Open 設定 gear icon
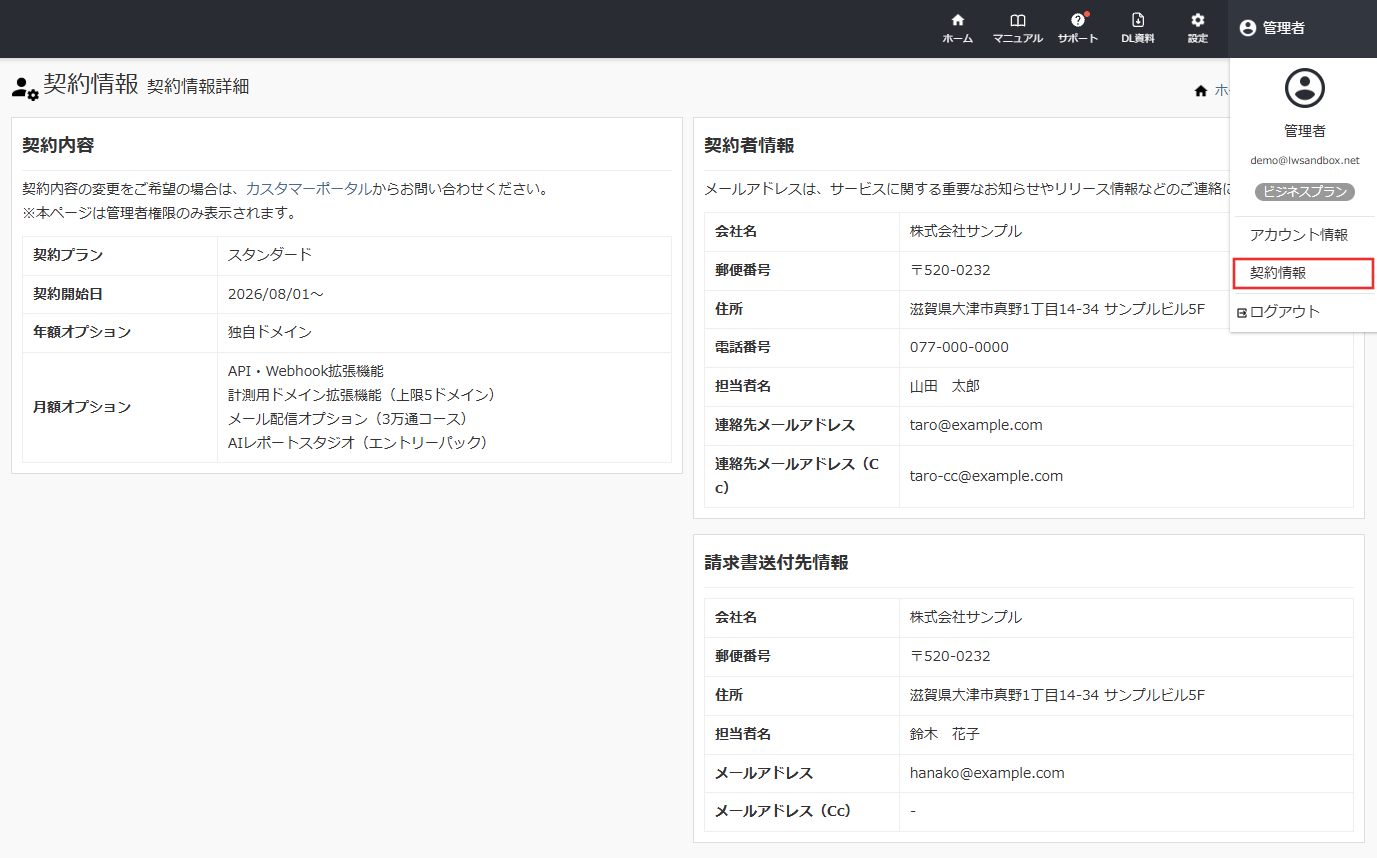 pos(1197,28)
